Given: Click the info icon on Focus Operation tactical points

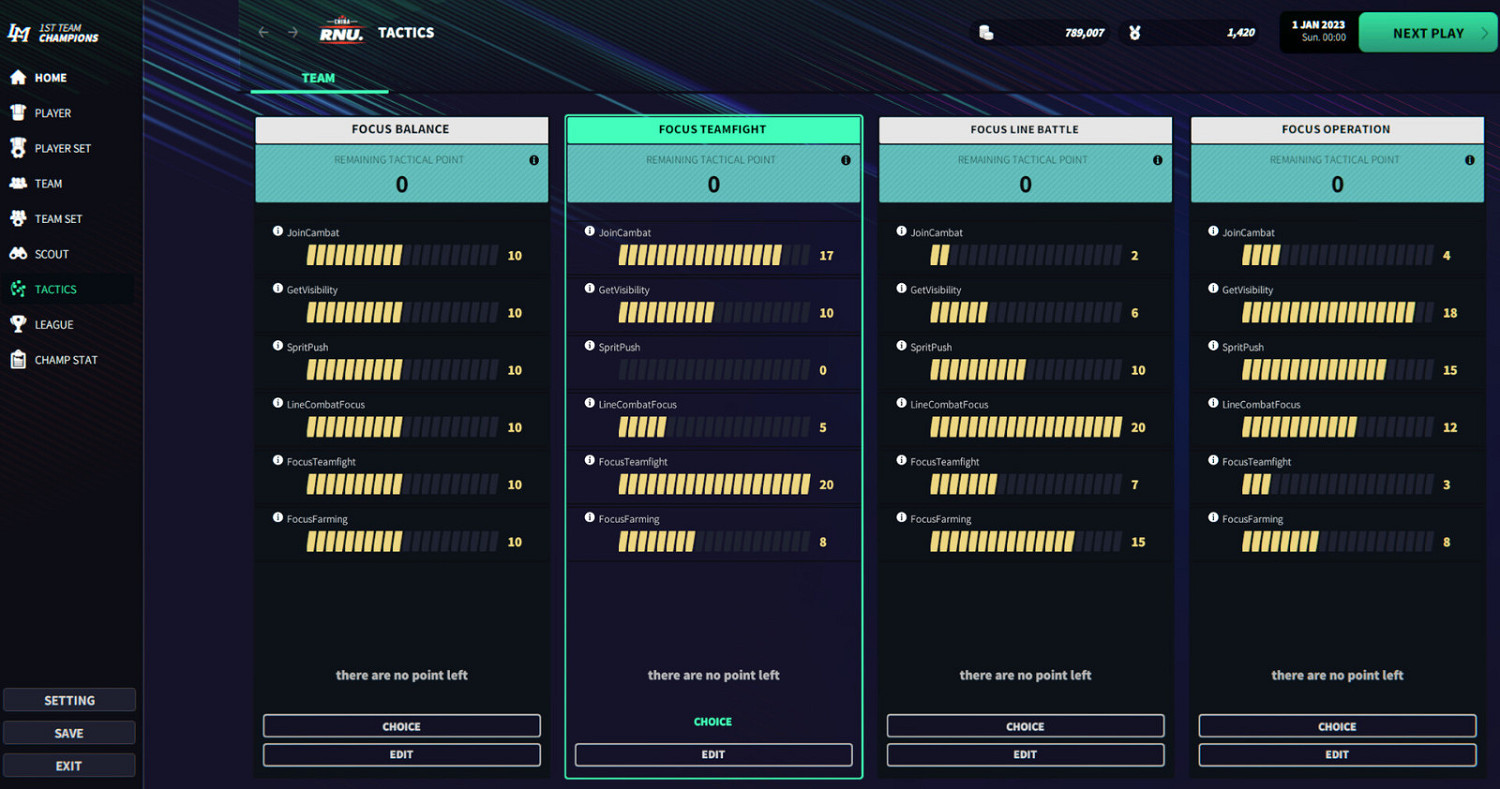Looking at the screenshot, I should tap(1469, 160).
